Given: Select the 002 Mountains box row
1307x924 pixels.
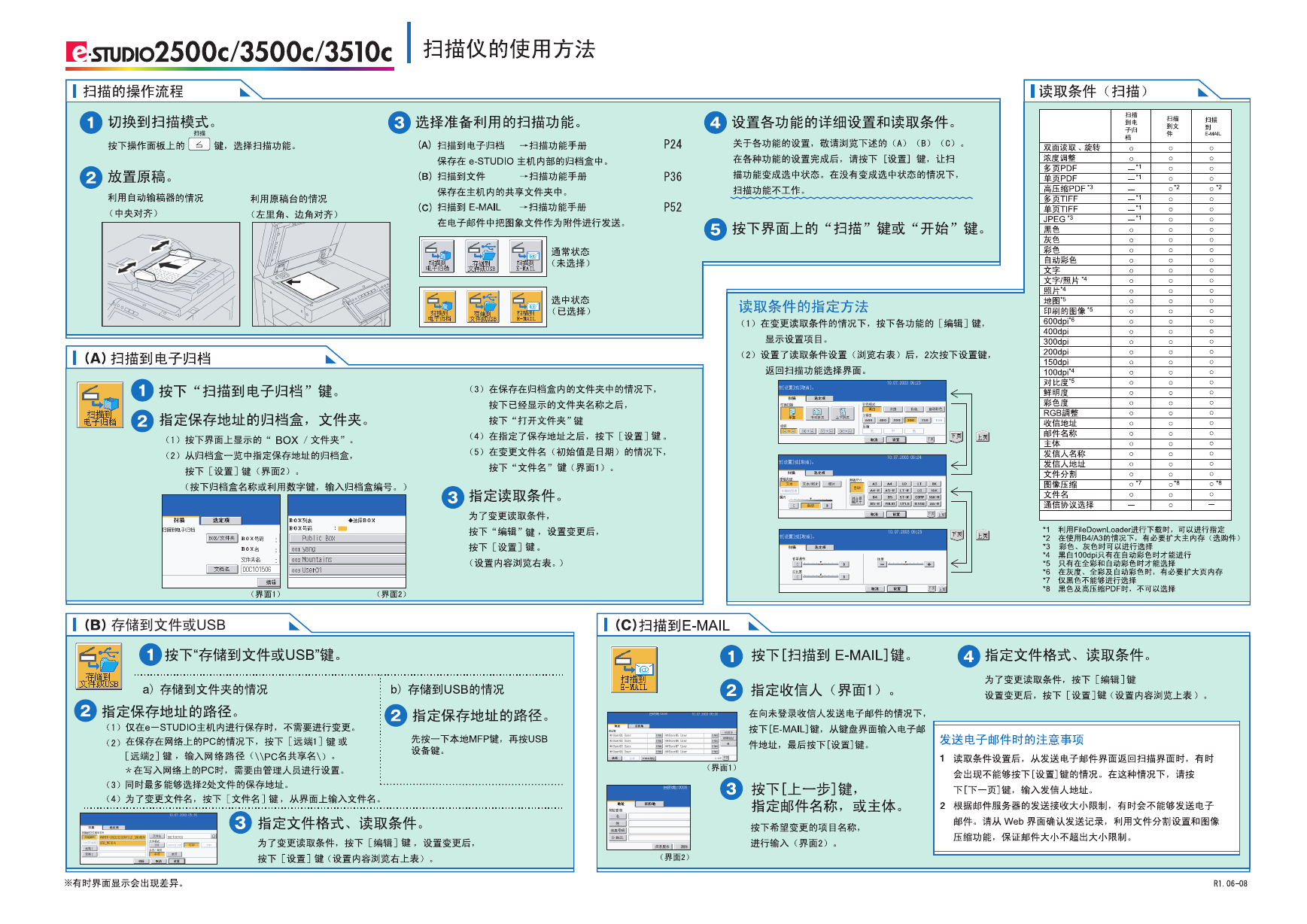Looking at the screenshot, I should 347,559.
